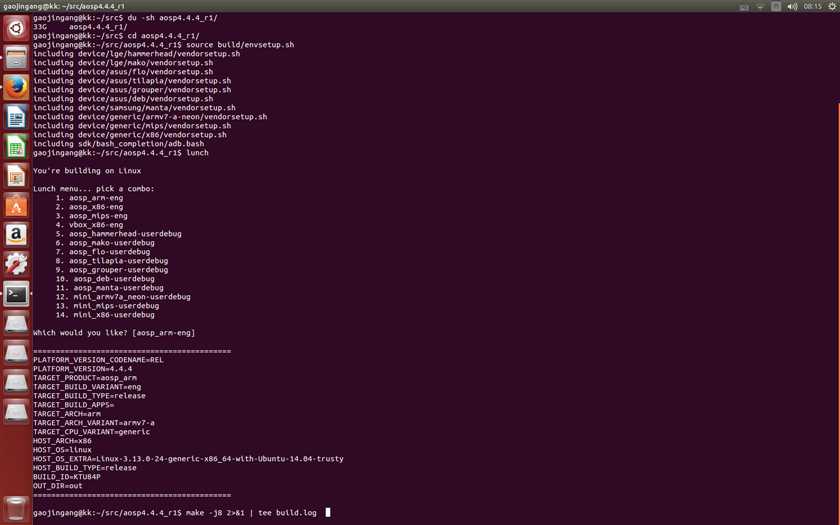The width and height of the screenshot is (840, 525).
Task: Click the '33G aosp4.4.4_r1/' output line
Action: (x=80, y=27)
